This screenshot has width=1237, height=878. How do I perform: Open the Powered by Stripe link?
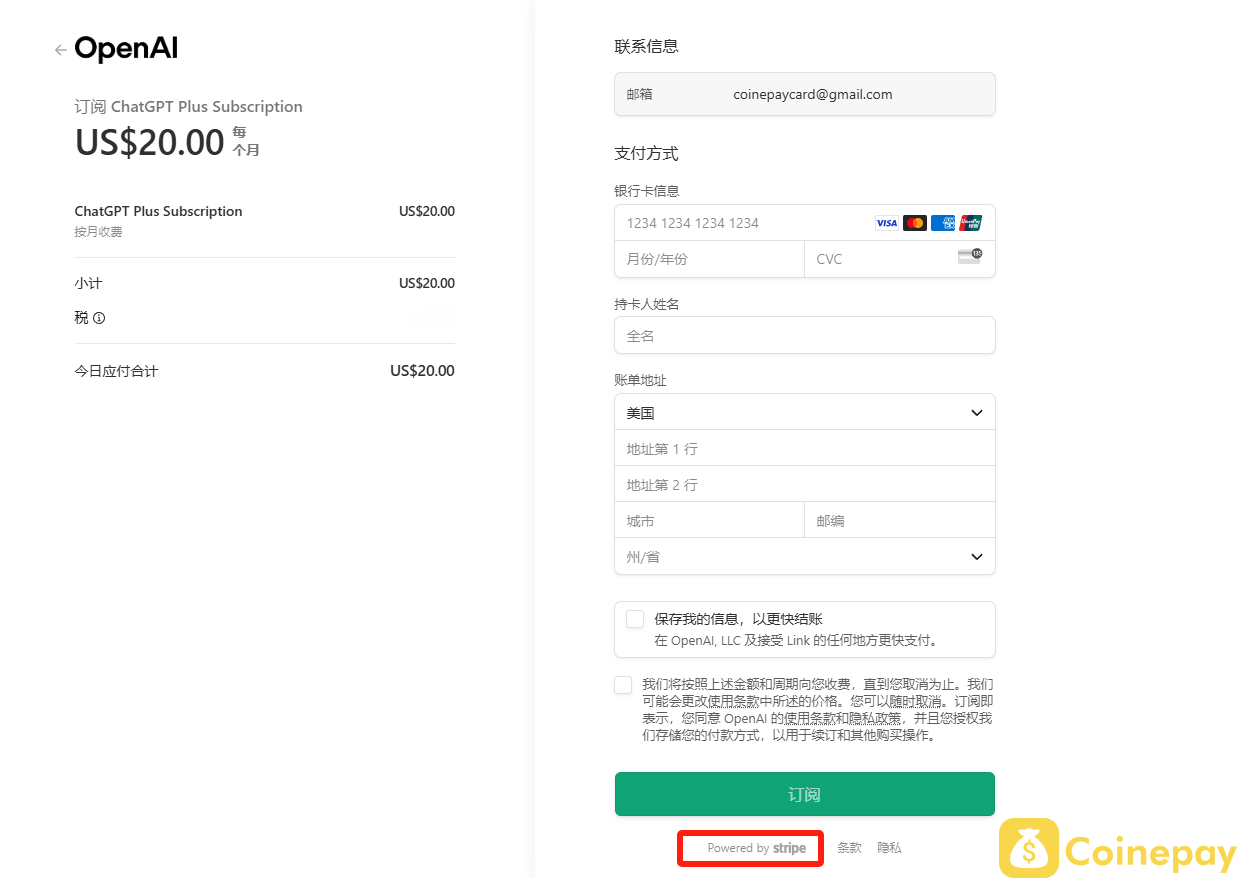(756, 848)
